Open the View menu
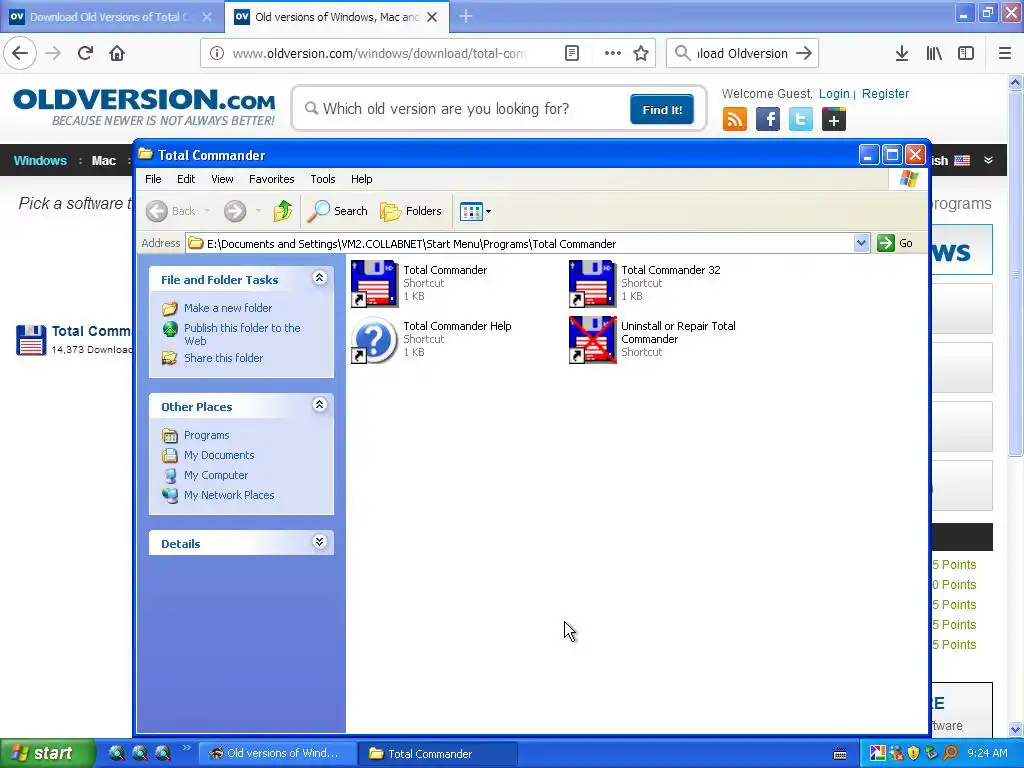 (222, 179)
